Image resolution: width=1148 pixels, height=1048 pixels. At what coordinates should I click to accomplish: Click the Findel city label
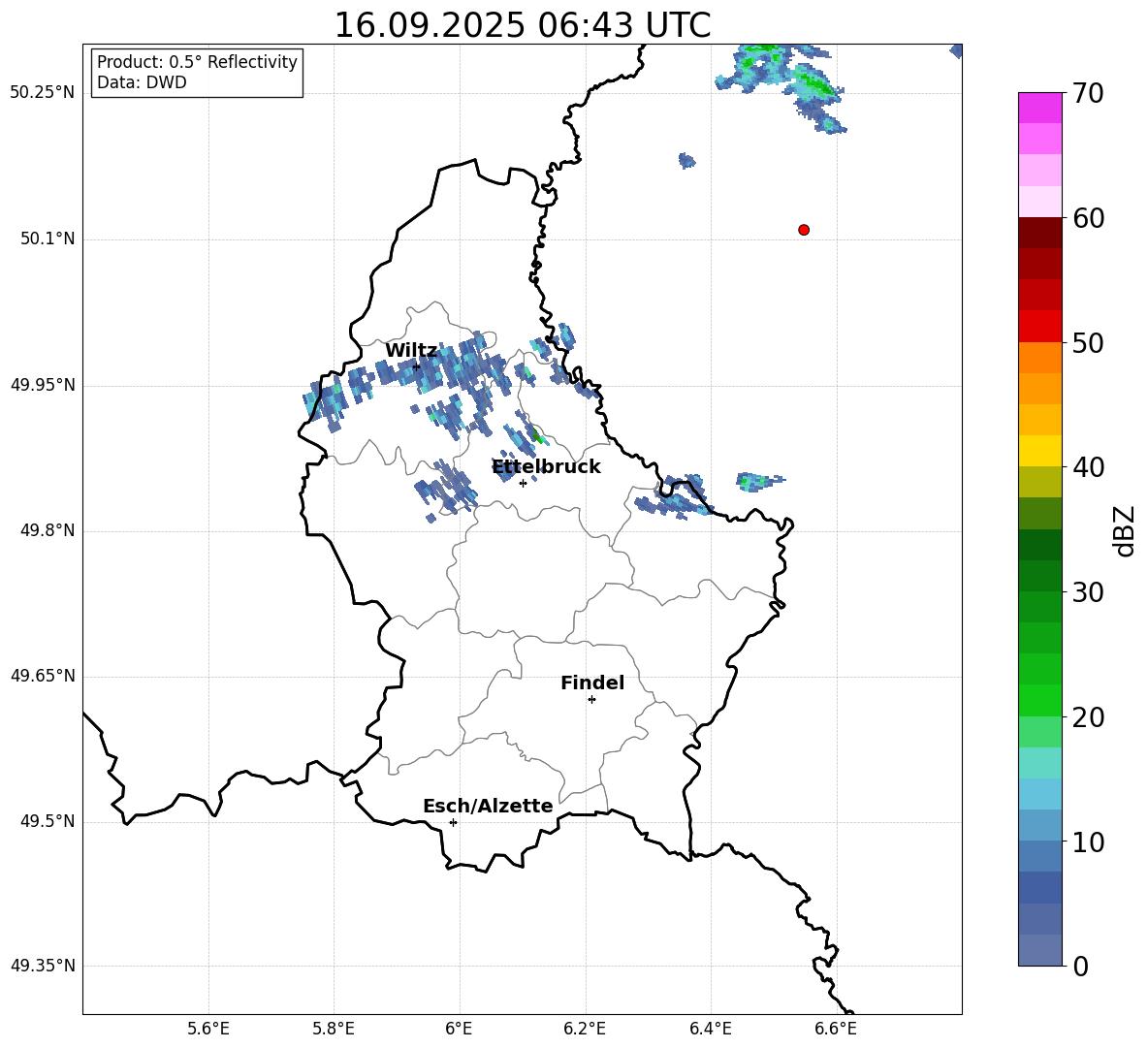(592, 683)
